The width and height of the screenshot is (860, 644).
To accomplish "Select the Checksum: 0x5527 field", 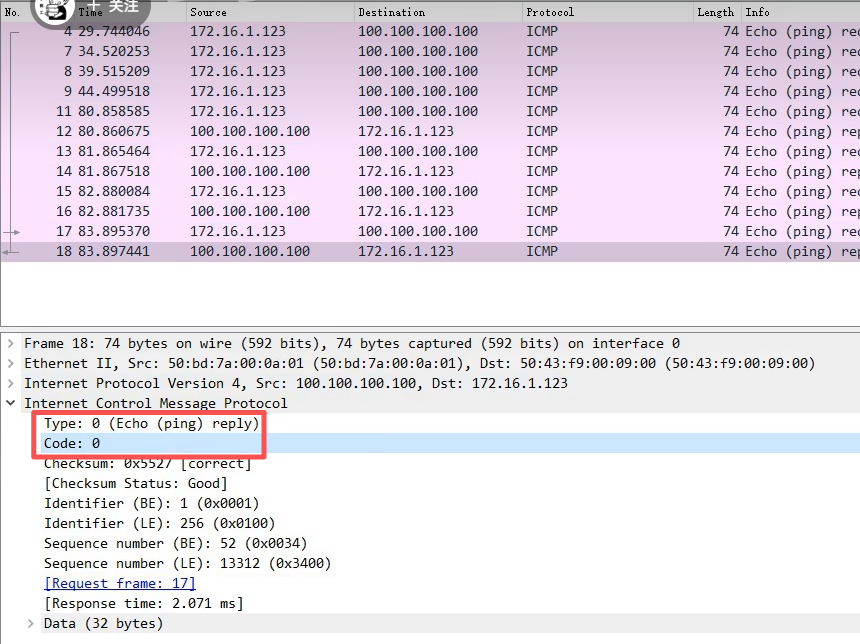I will point(147,463).
